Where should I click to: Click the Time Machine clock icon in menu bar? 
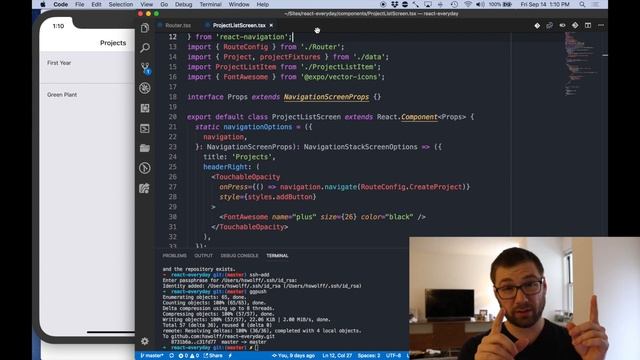coord(454,4)
